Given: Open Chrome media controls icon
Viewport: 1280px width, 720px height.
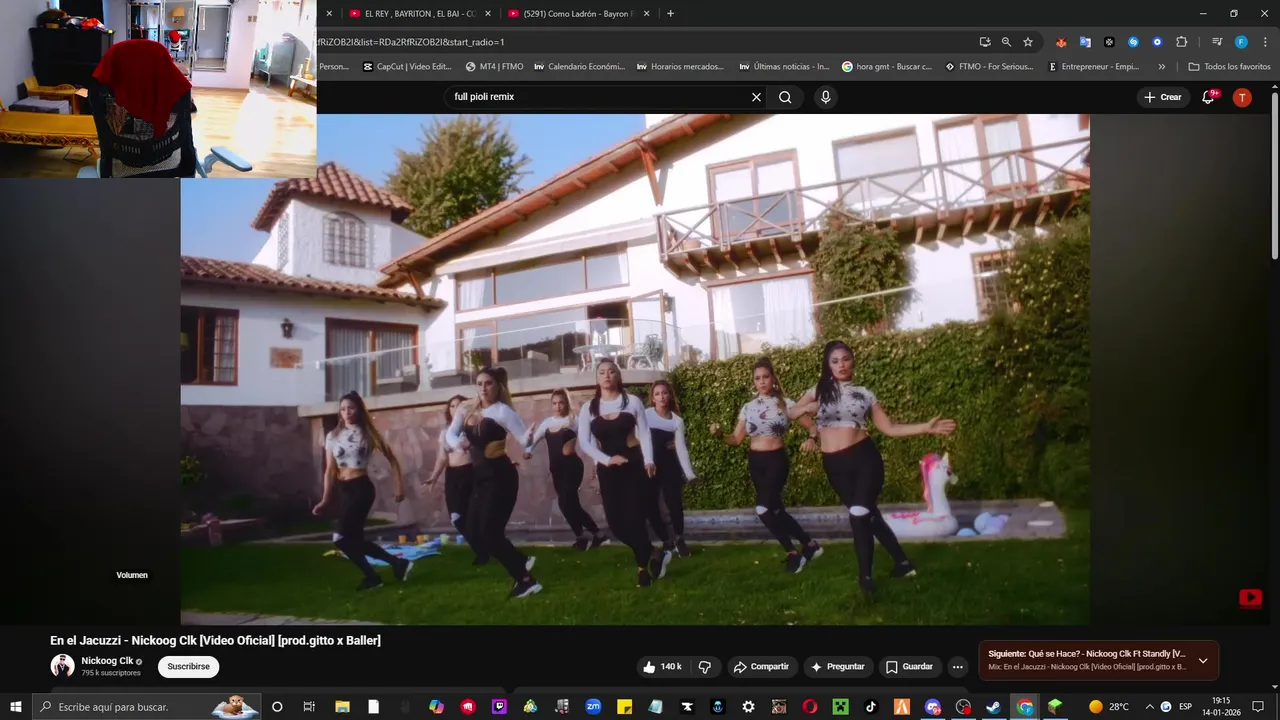Looking at the screenshot, I should pos(1217,42).
